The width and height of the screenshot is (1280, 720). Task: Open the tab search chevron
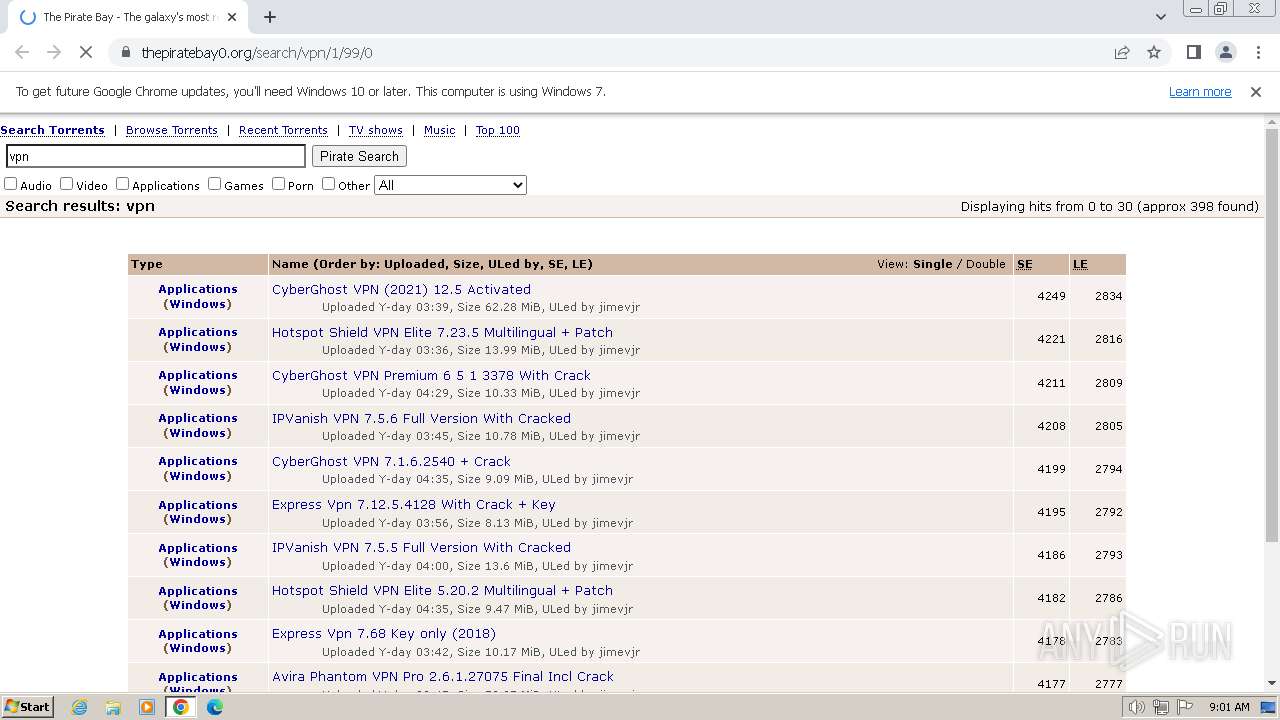pyautogui.click(x=1160, y=17)
